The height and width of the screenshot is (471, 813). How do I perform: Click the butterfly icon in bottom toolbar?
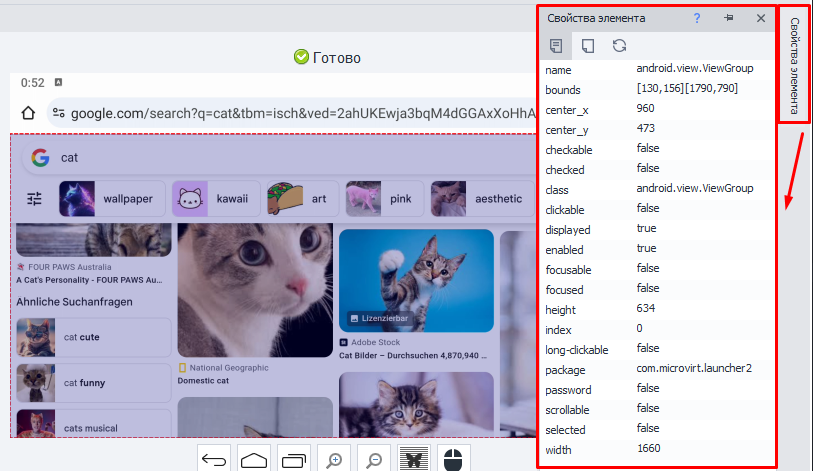click(413, 460)
